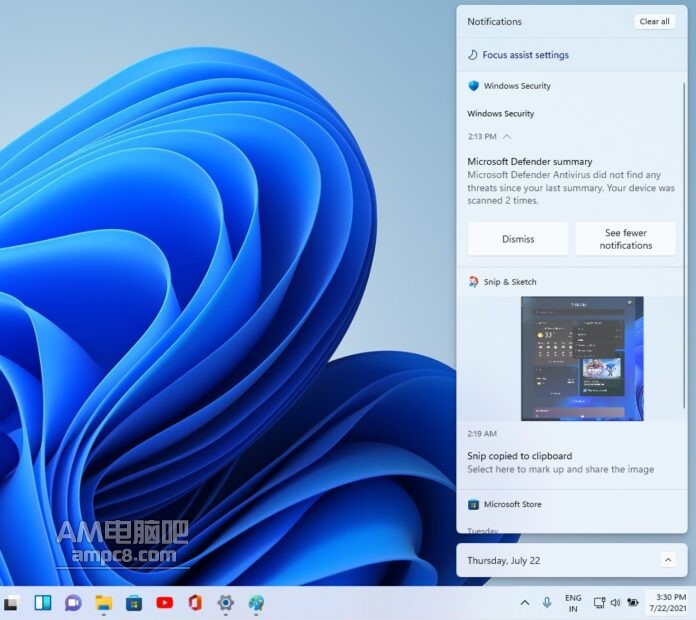Open File Explorer from the taskbar
This screenshot has width=696, height=620.
click(x=104, y=603)
